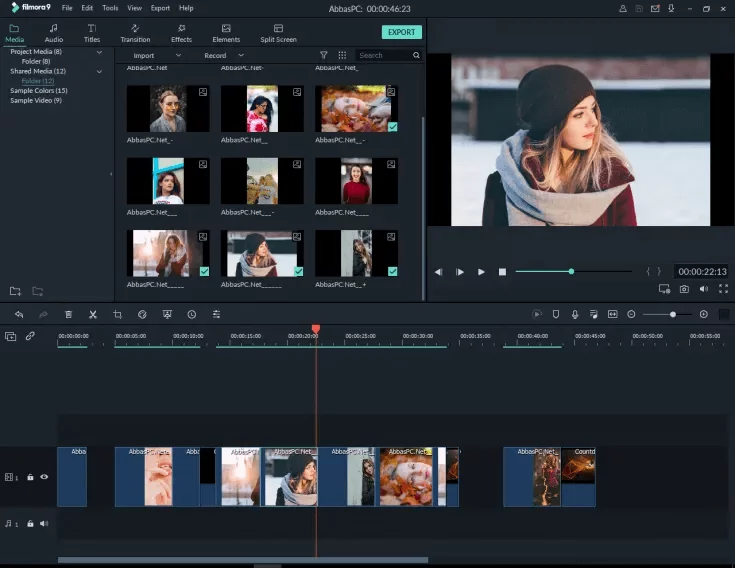Open the filter icon in media library
The width and height of the screenshot is (735, 568).
[x=323, y=56]
